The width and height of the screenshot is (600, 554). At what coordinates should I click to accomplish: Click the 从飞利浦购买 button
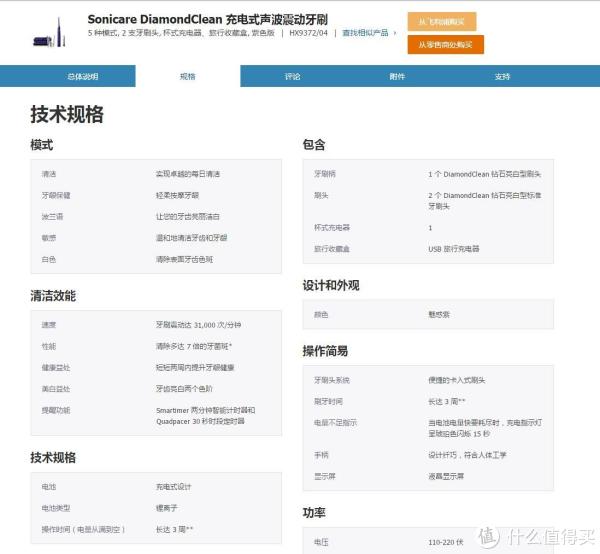coord(442,21)
